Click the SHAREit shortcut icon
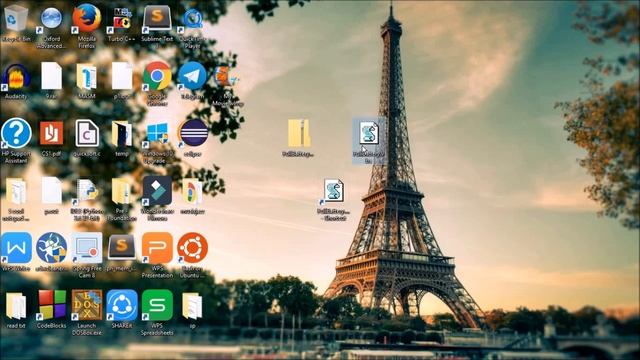This screenshot has width=640, height=360. 122,305
